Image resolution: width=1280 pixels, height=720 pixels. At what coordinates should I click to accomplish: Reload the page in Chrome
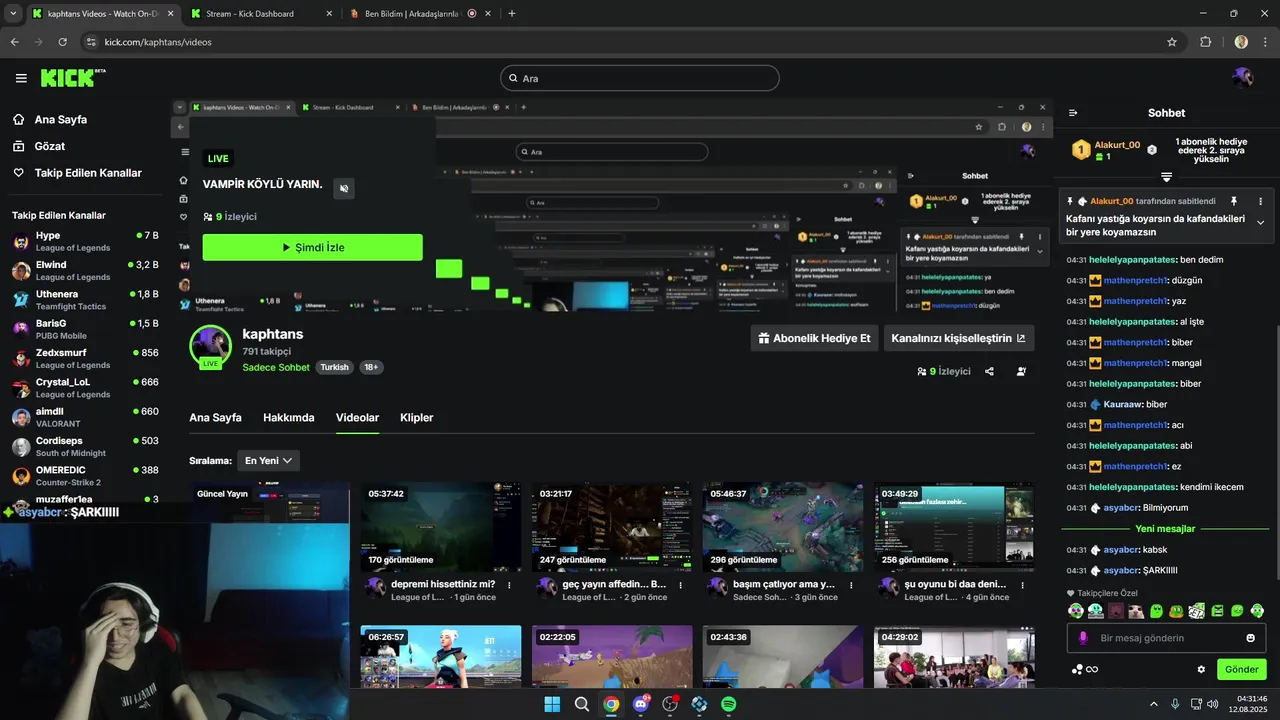coord(62,42)
